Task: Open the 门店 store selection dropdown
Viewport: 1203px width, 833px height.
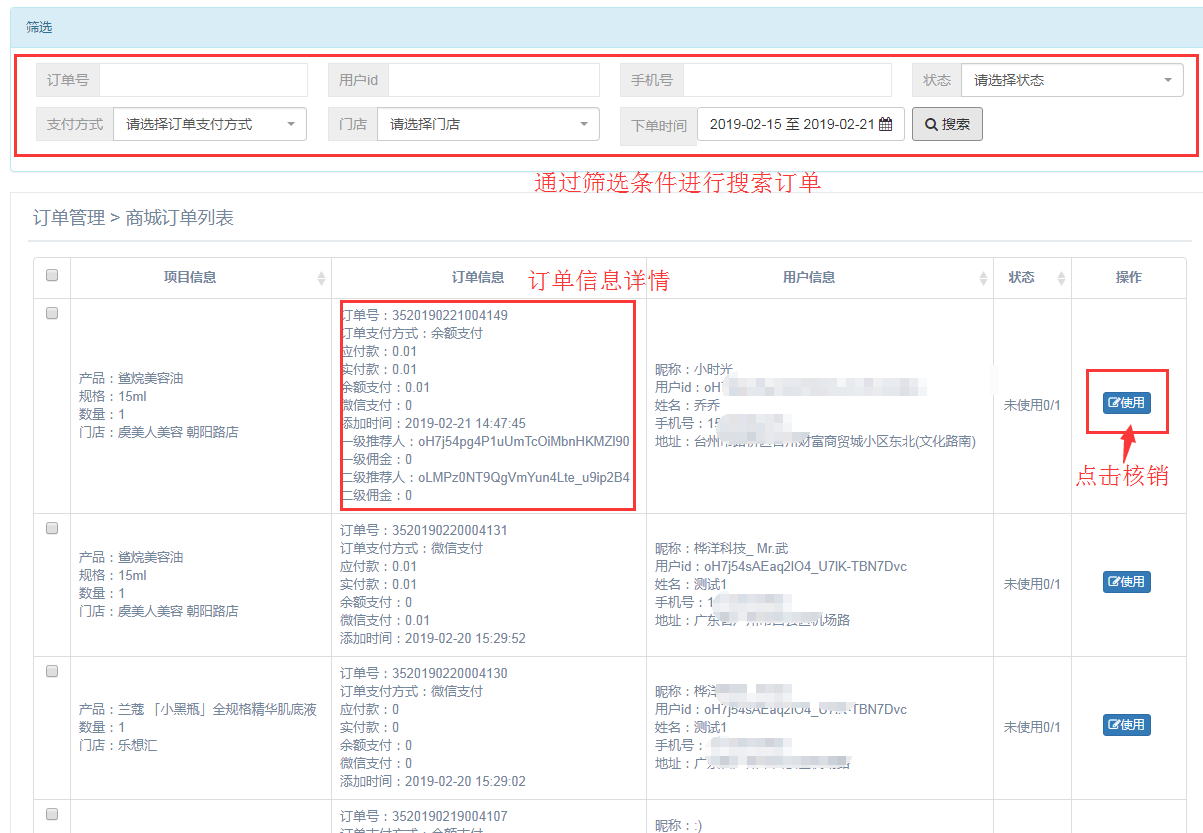Action: pyautogui.click(x=488, y=125)
